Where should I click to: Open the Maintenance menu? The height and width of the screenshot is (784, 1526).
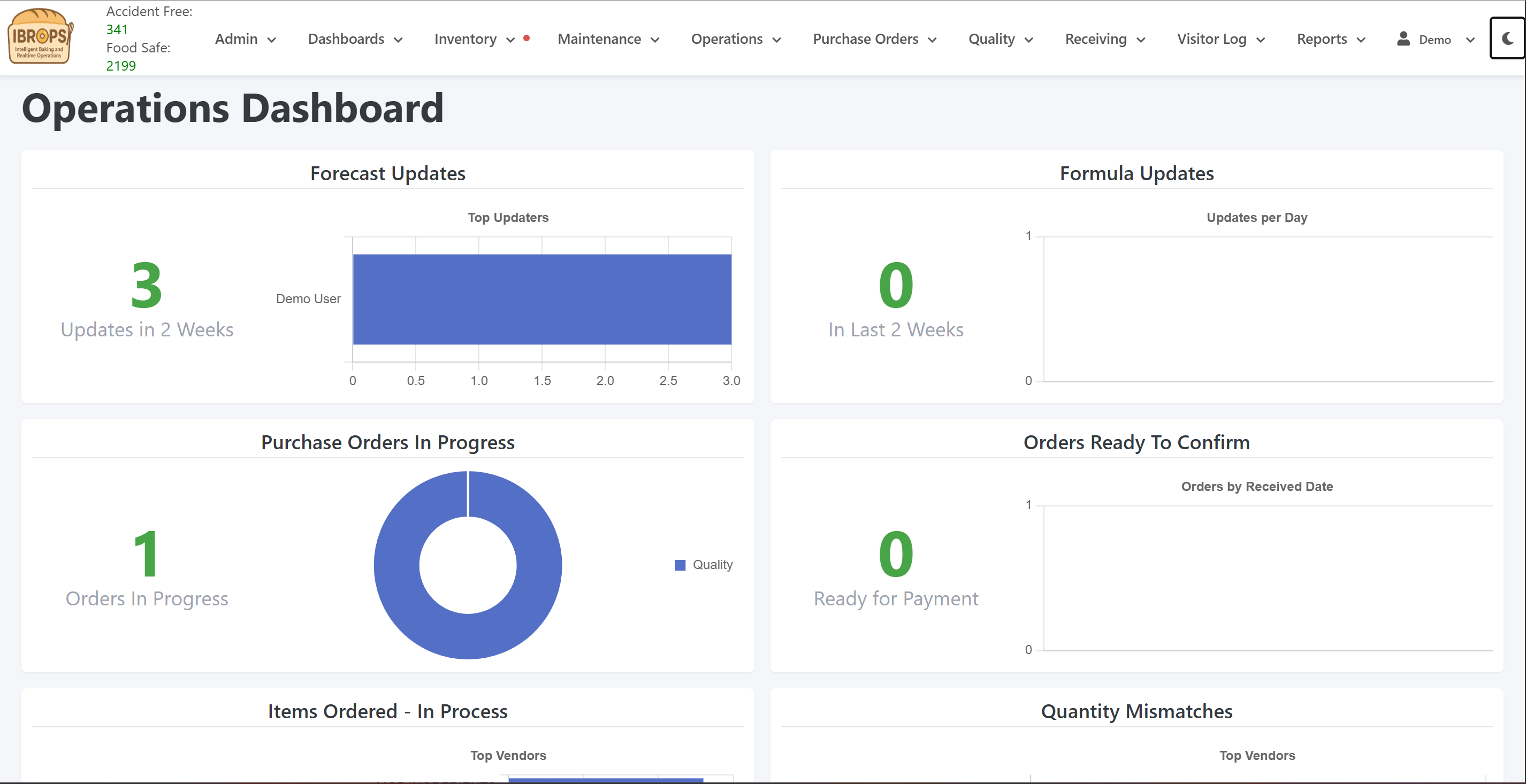pos(608,39)
